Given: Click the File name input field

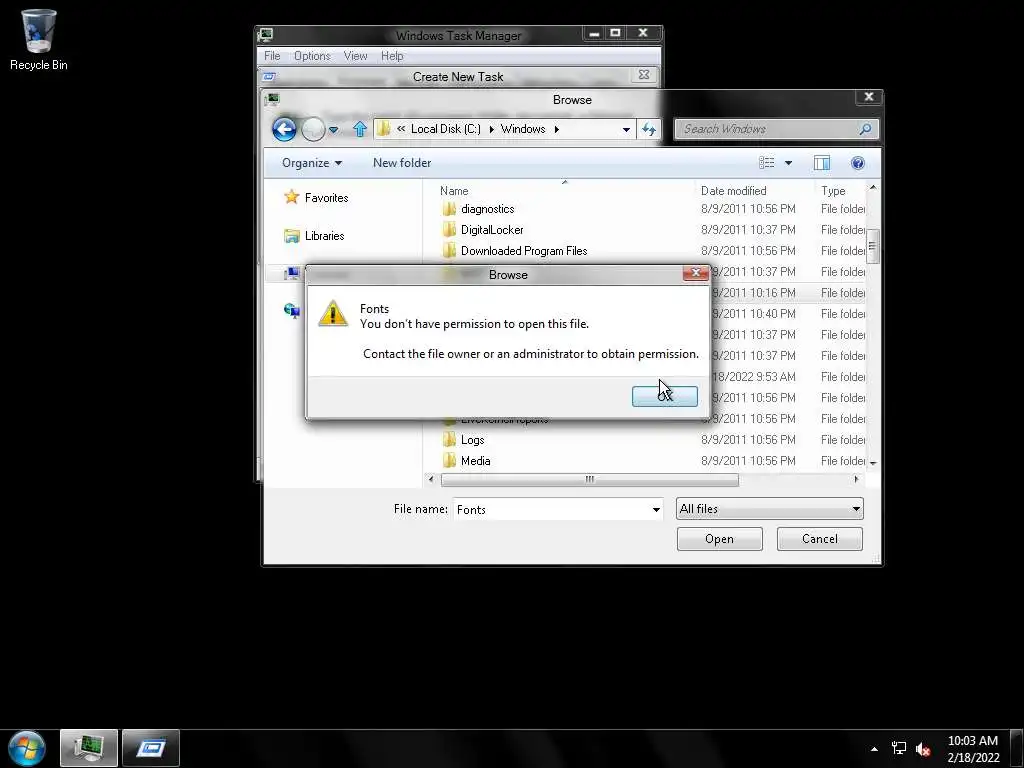Looking at the screenshot, I should pyautogui.click(x=551, y=509).
